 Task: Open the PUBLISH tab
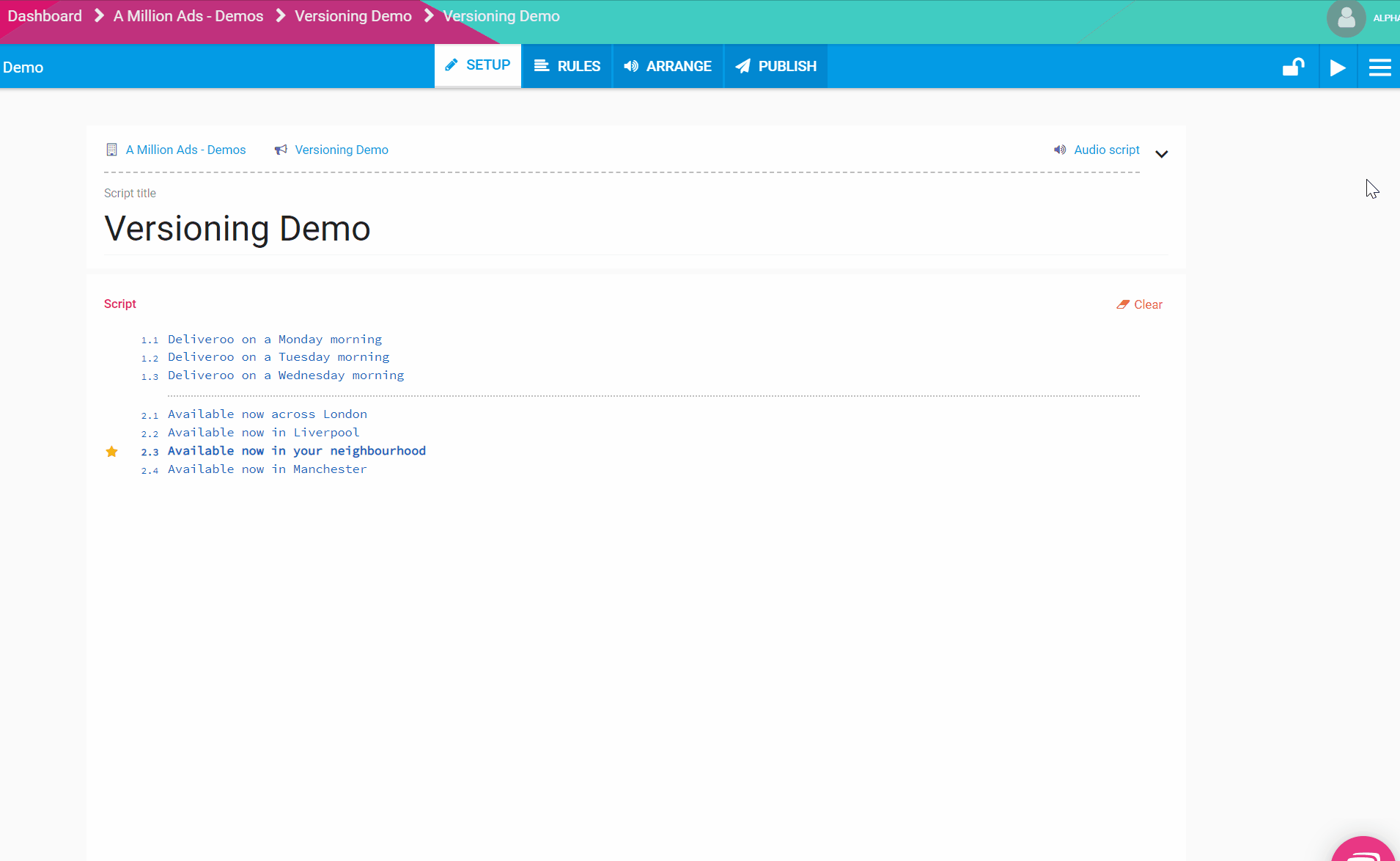tap(776, 67)
